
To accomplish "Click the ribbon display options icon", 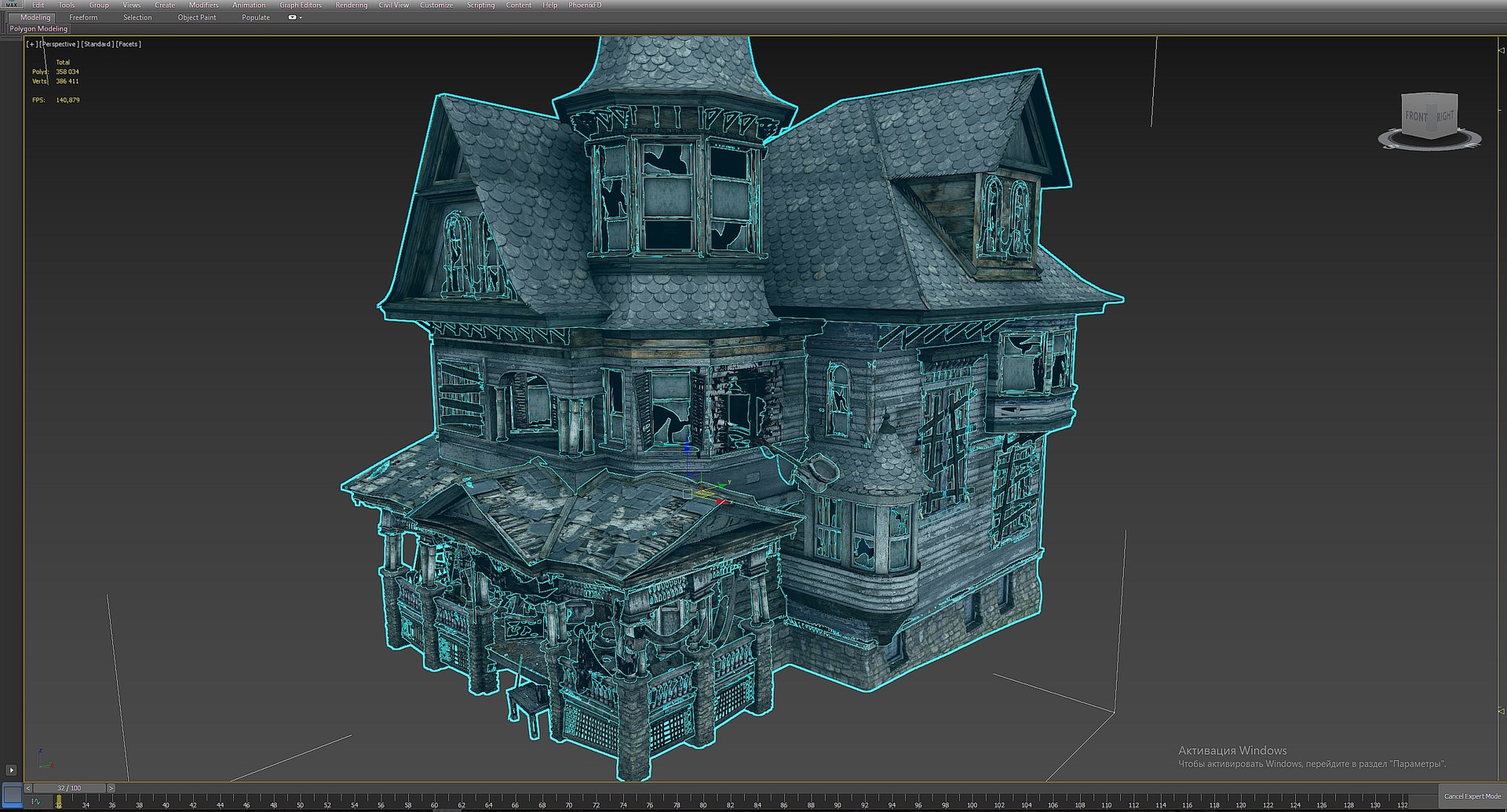I will pos(292,17).
